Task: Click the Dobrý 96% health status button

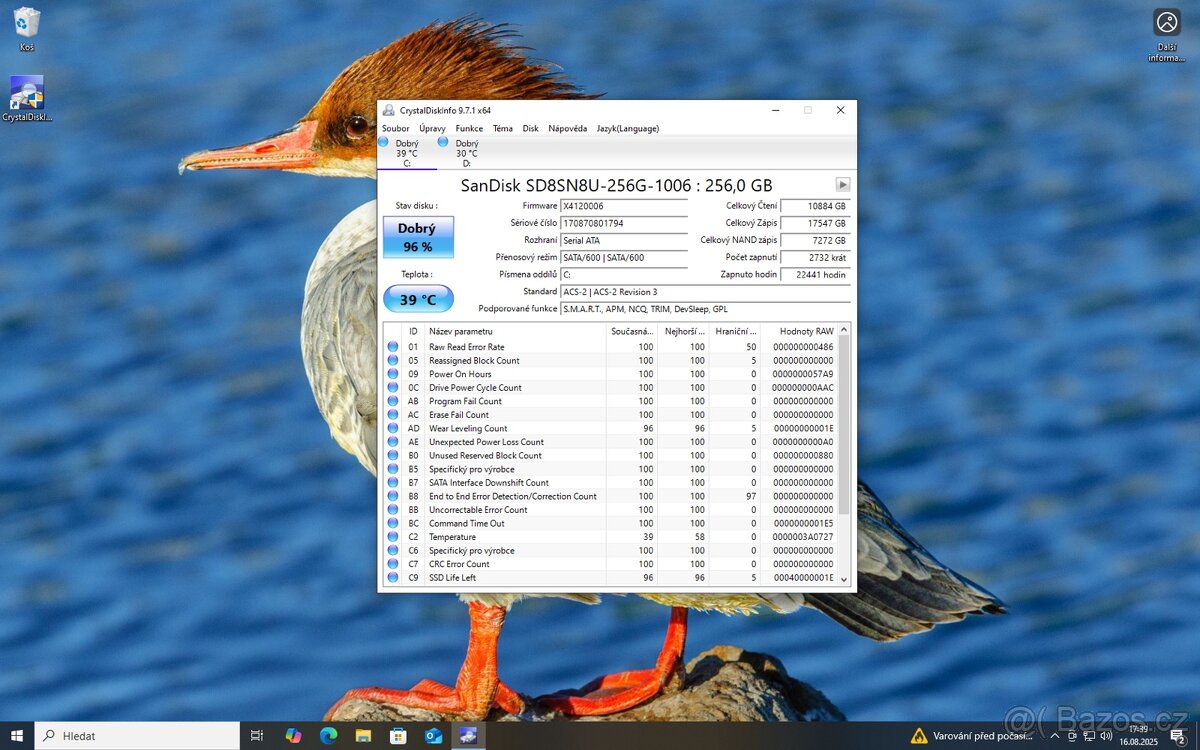Action: (x=418, y=236)
